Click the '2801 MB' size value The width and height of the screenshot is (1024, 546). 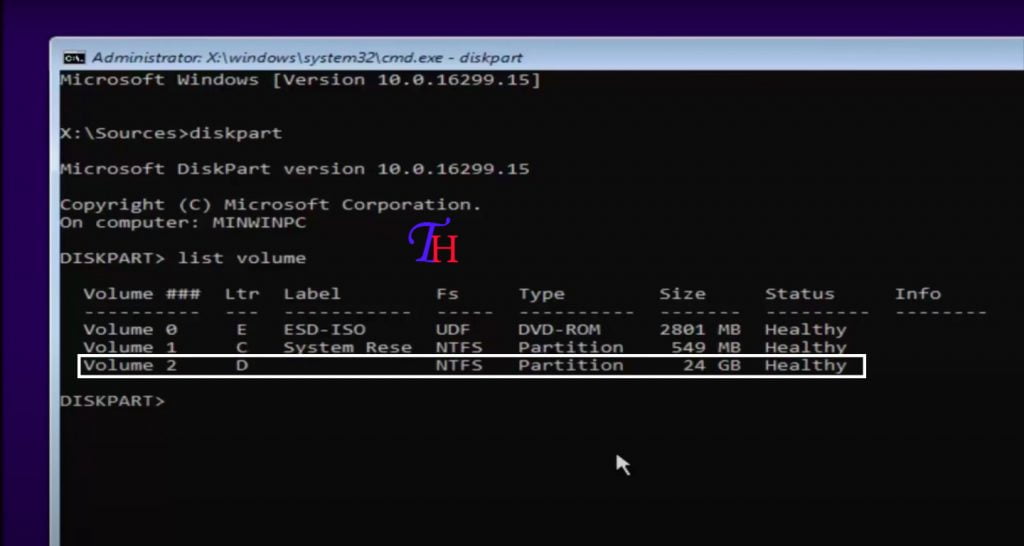coord(700,329)
